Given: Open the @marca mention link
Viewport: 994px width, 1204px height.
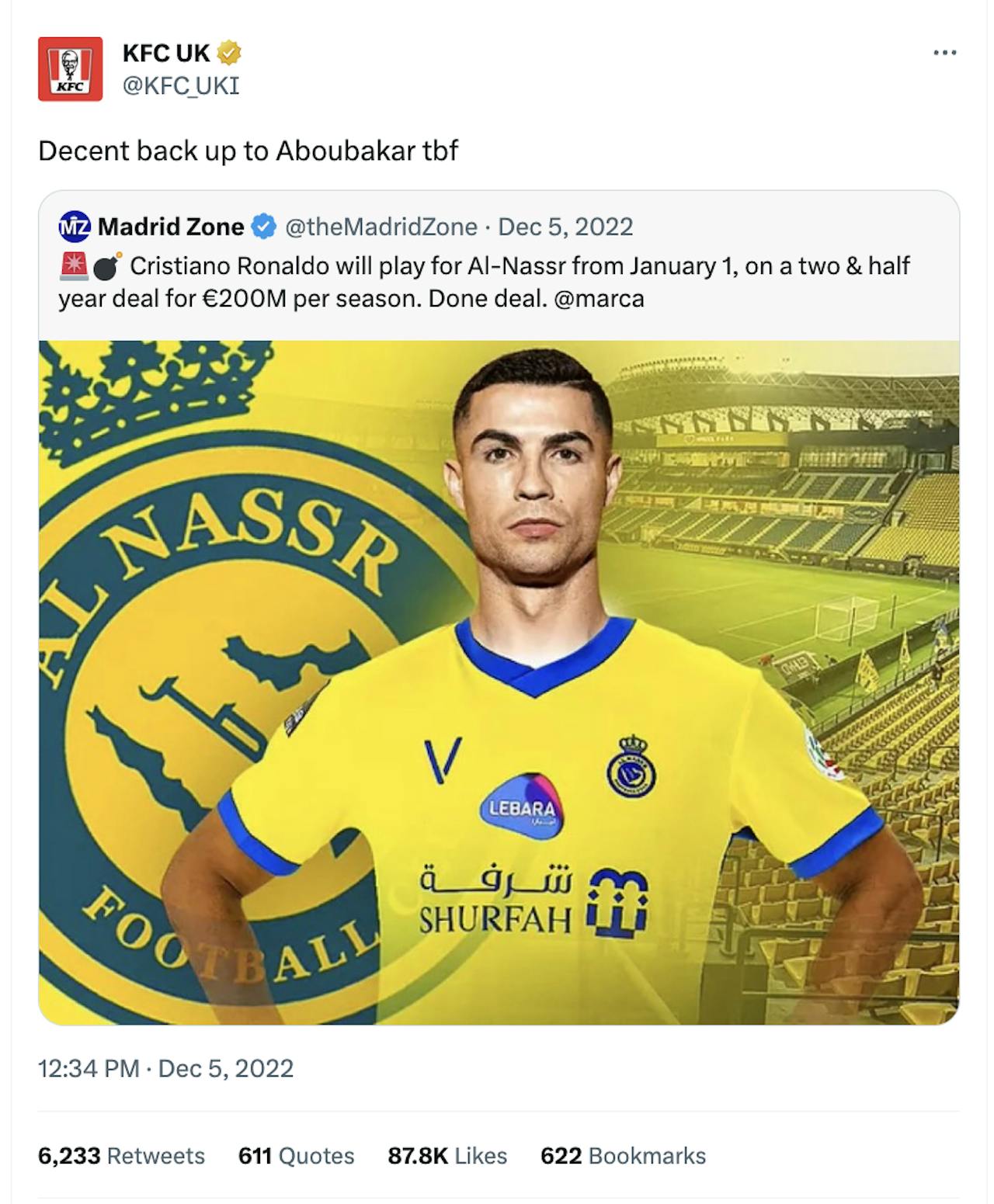Looking at the screenshot, I should (x=599, y=298).
